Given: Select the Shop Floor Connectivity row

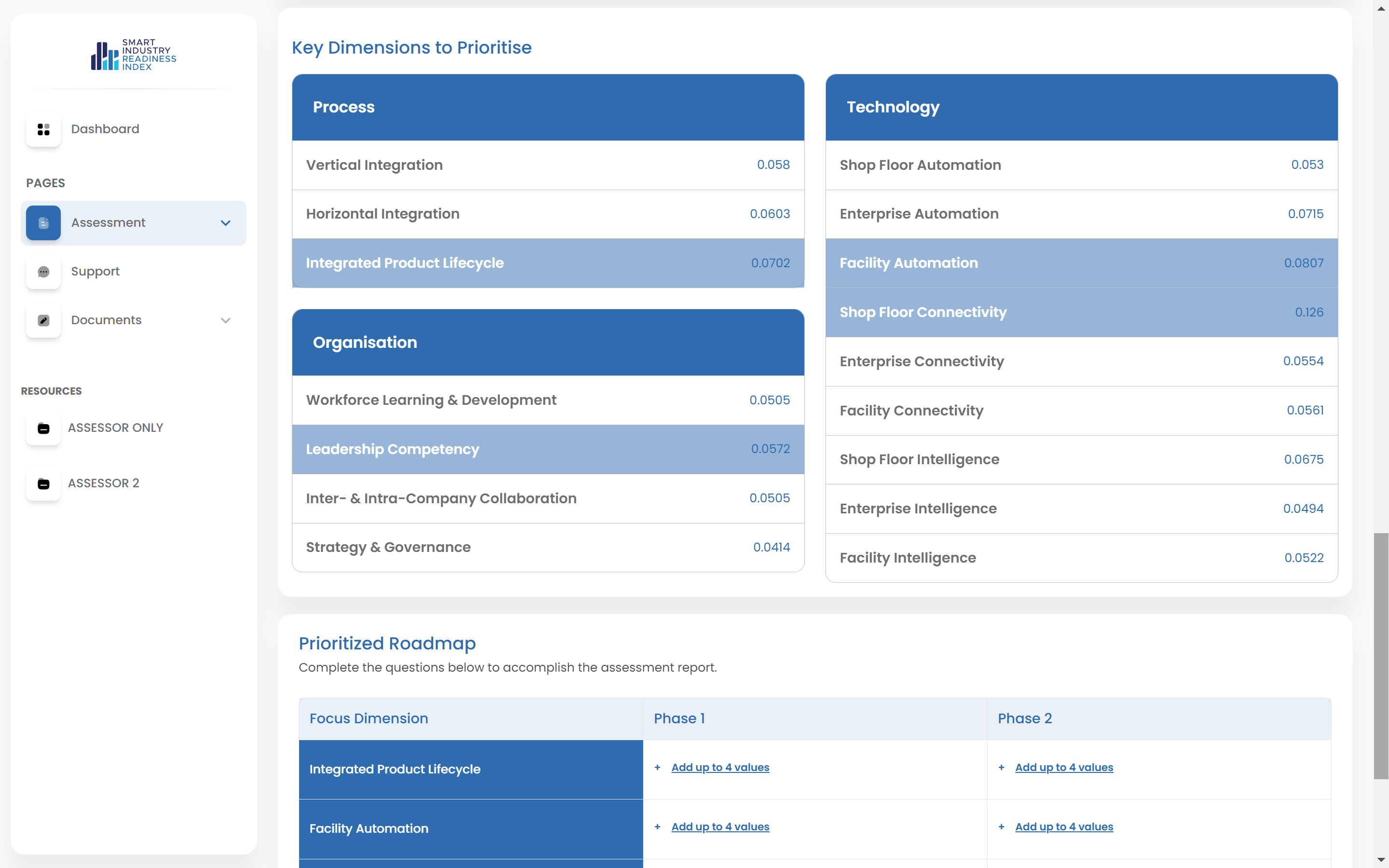Looking at the screenshot, I should pos(1081,312).
